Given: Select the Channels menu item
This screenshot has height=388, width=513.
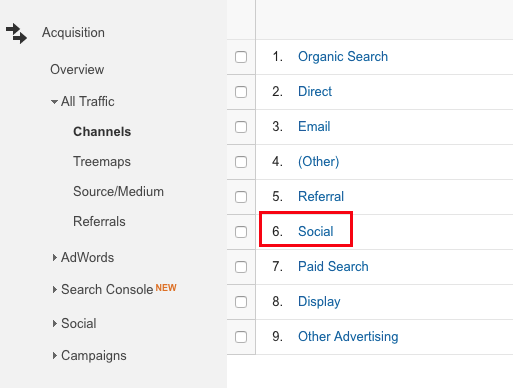Looking at the screenshot, I should (x=102, y=132).
